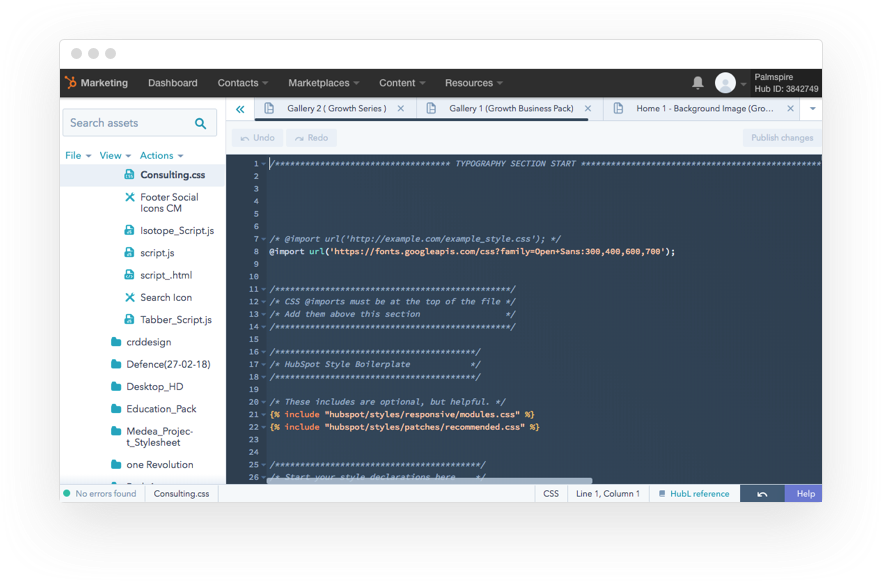Click the search magnifier icon
Image resolution: width=882 pixels, height=582 pixels.
pyautogui.click(x=201, y=123)
